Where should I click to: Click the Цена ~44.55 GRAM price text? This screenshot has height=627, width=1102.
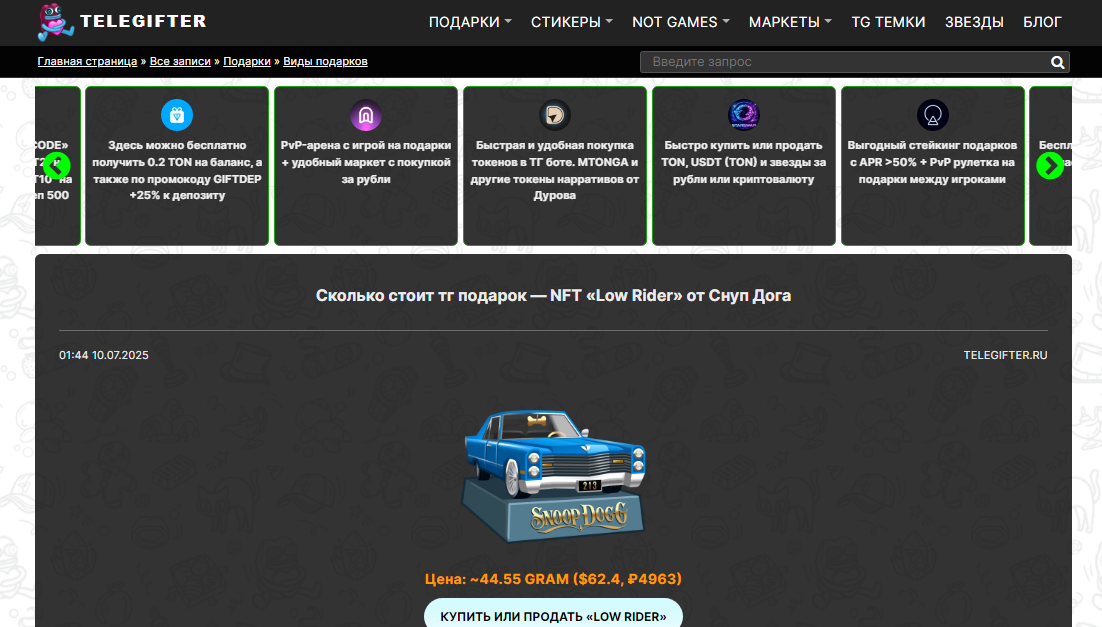click(x=553, y=579)
